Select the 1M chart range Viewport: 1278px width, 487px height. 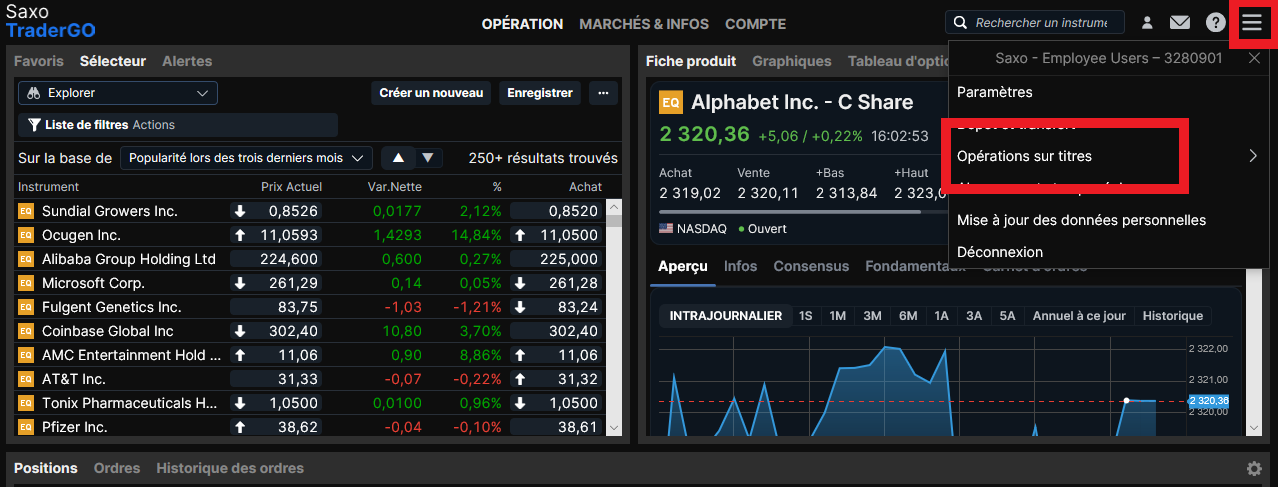[x=838, y=316]
